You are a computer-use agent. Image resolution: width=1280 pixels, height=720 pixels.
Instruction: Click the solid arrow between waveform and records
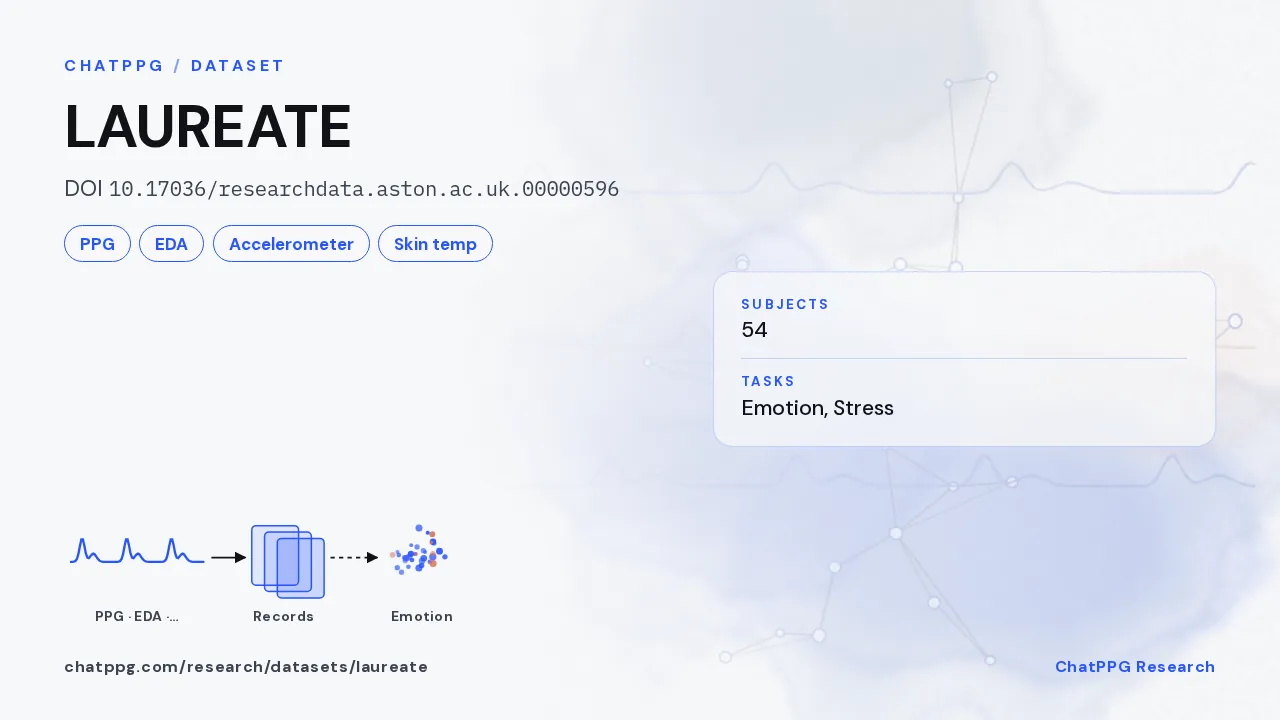coord(229,558)
